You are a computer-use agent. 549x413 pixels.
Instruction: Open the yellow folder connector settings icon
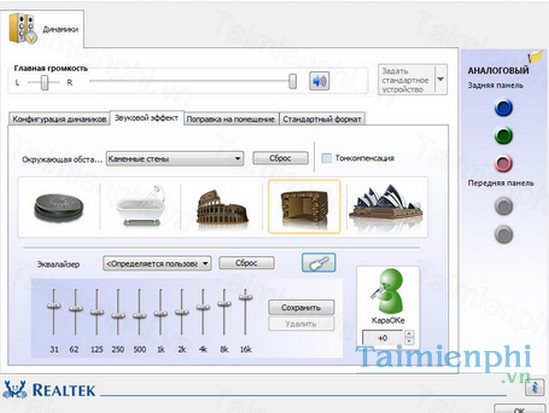(536, 56)
